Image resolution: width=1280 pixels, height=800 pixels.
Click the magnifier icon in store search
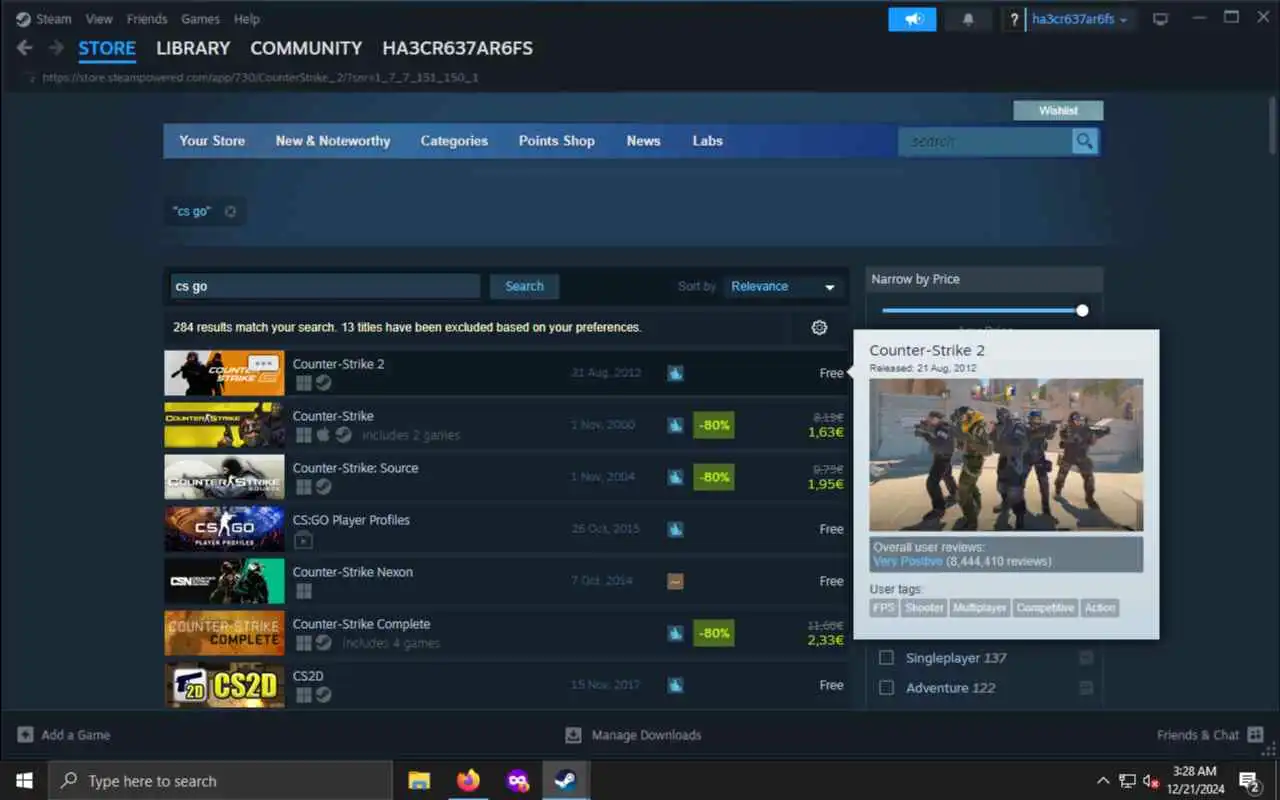[1084, 141]
